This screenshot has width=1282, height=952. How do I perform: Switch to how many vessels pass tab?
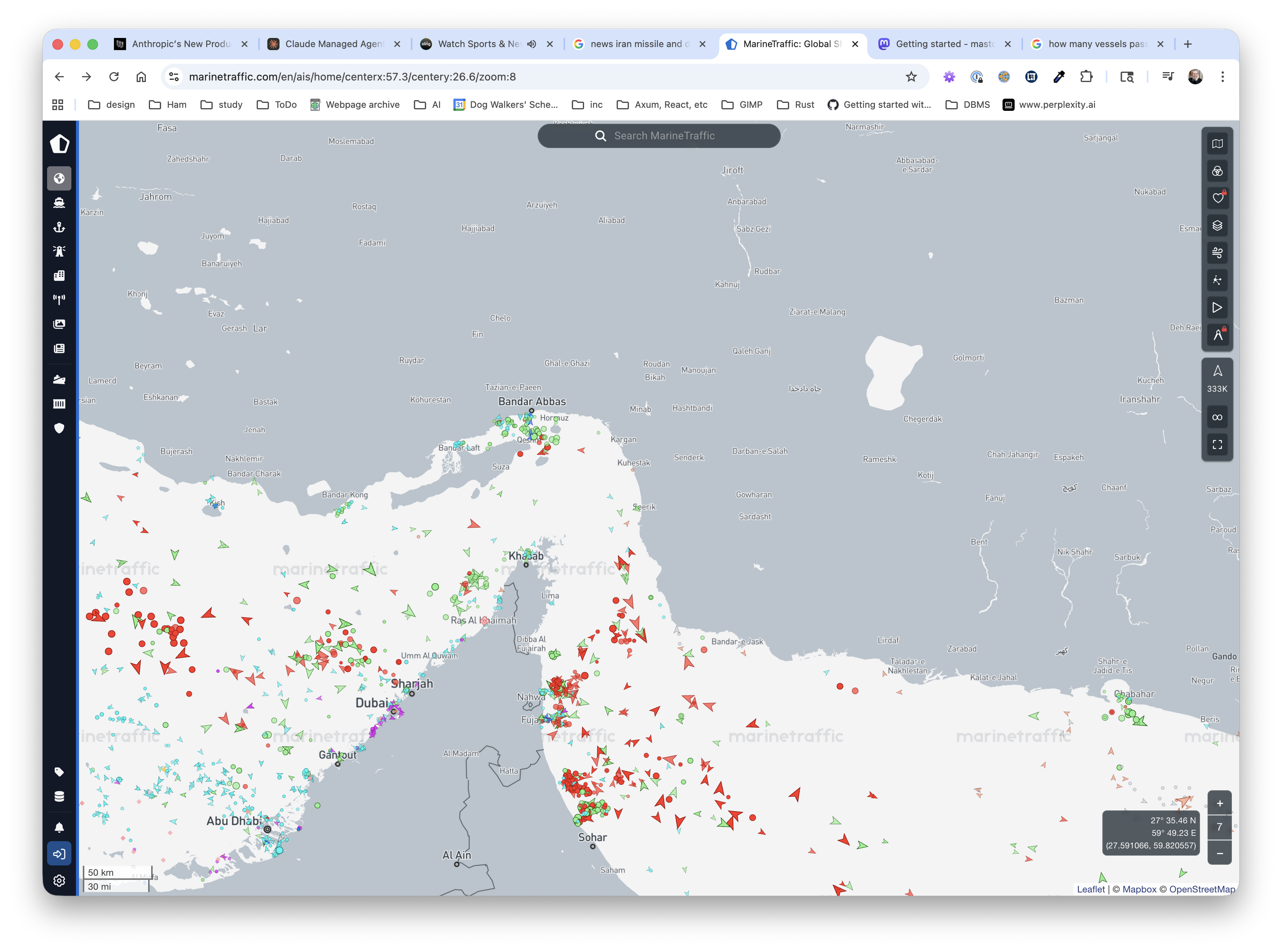click(1097, 44)
